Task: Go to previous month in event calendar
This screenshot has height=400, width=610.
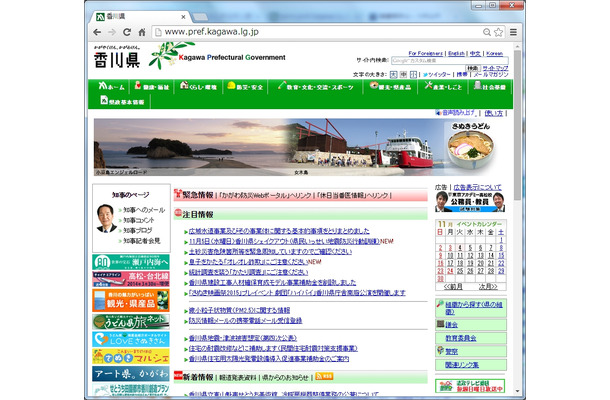Action: (453, 287)
